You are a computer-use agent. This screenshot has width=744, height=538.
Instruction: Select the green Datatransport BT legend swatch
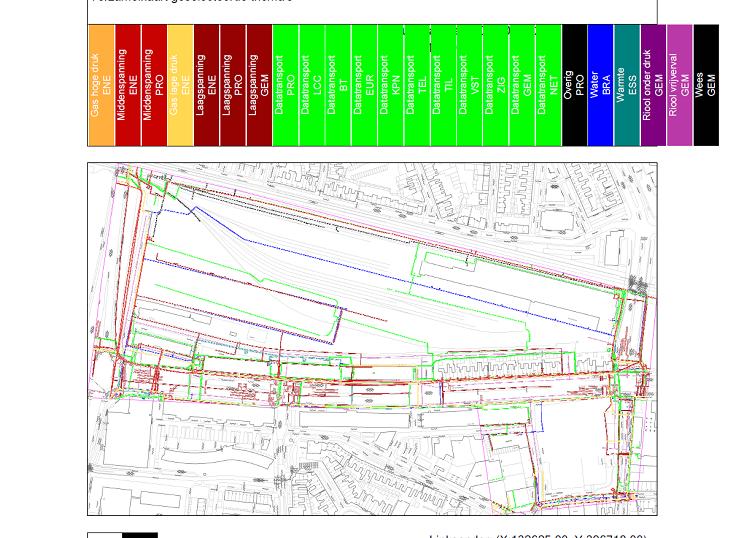click(x=338, y=85)
